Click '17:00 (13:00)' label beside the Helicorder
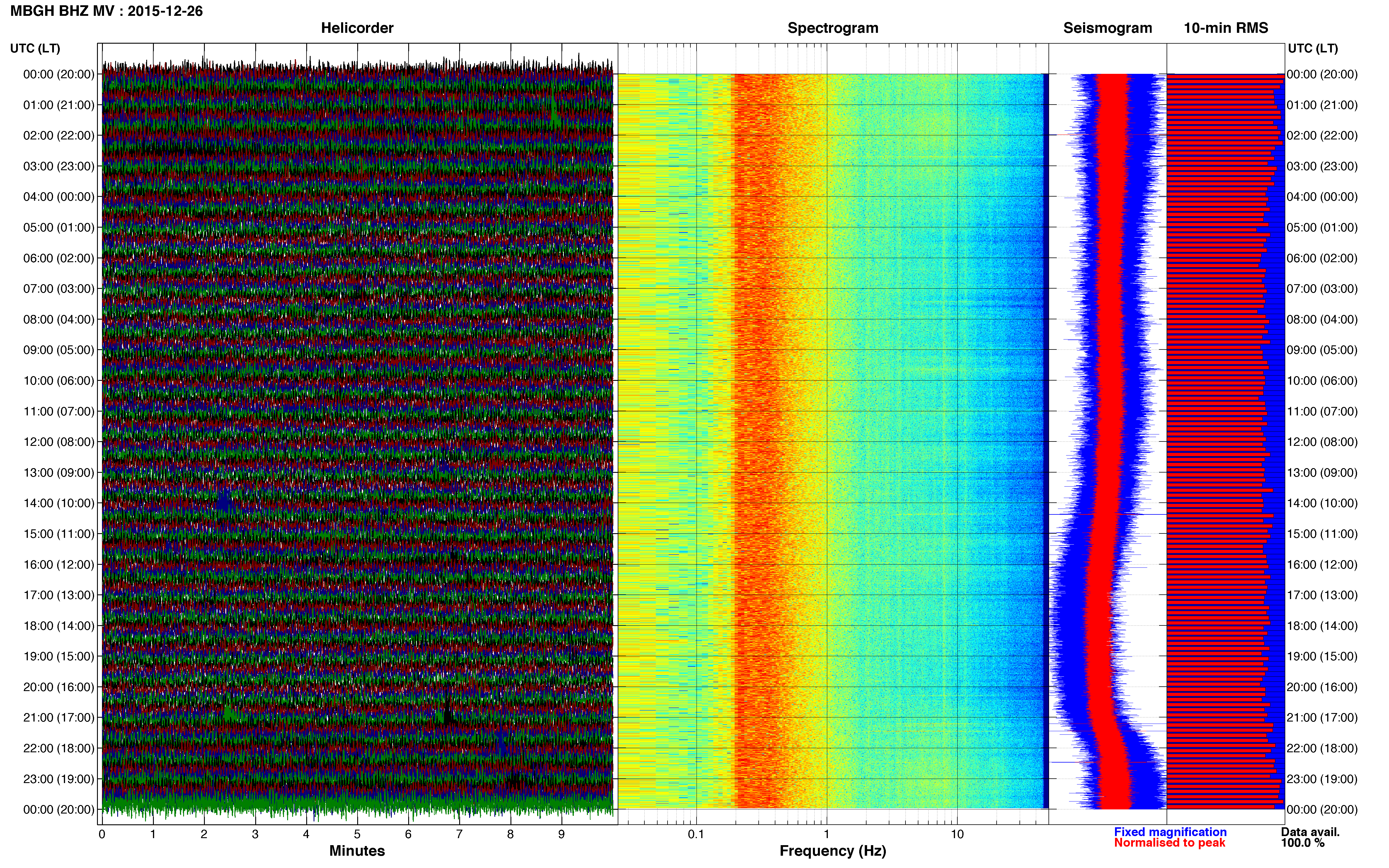1389x868 pixels. [59, 595]
